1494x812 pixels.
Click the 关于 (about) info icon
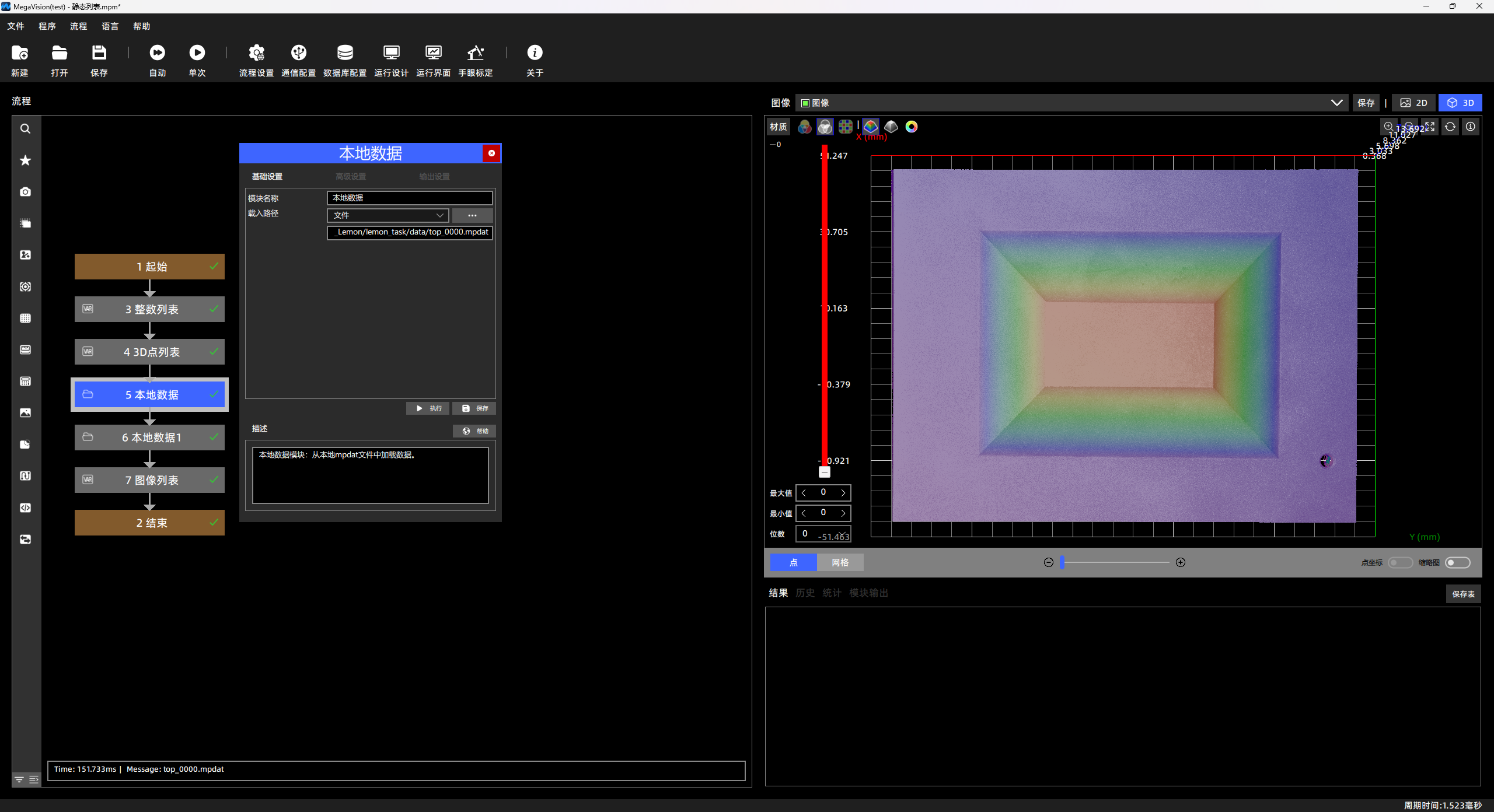click(x=535, y=53)
